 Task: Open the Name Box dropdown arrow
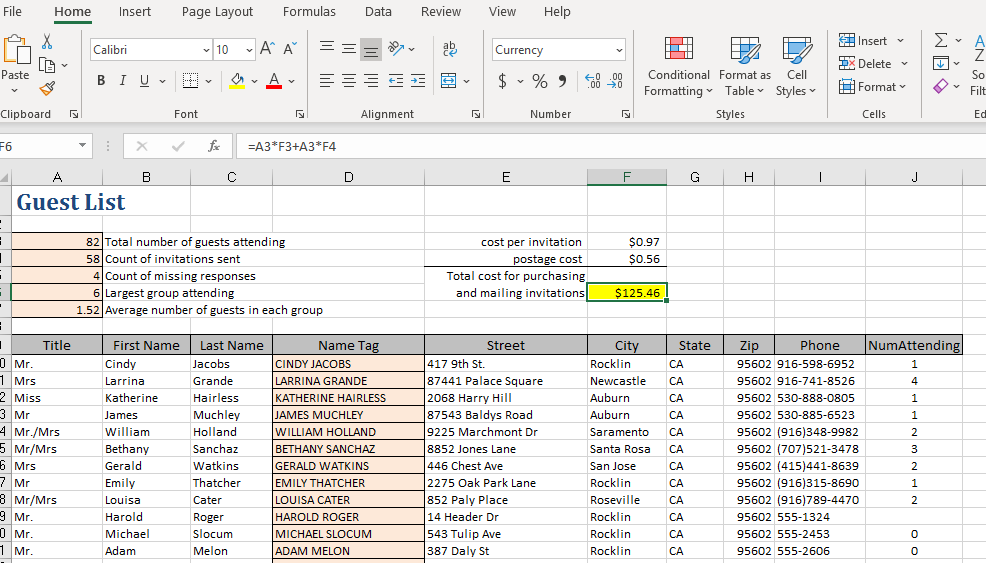click(x=82, y=146)
